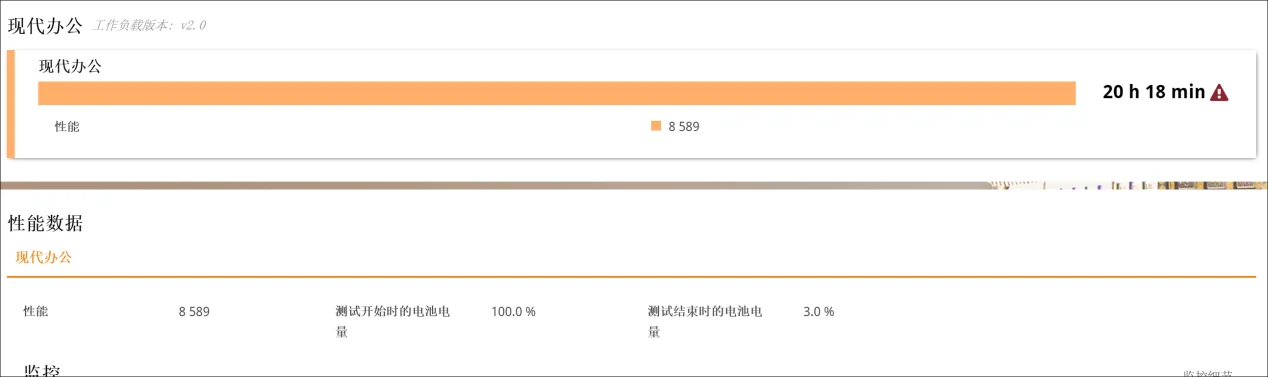Image resolution: width=1268 pixels, height=377 pixels.
Task: Click the orange legend square beside 8 589
Action: [656, 126]
